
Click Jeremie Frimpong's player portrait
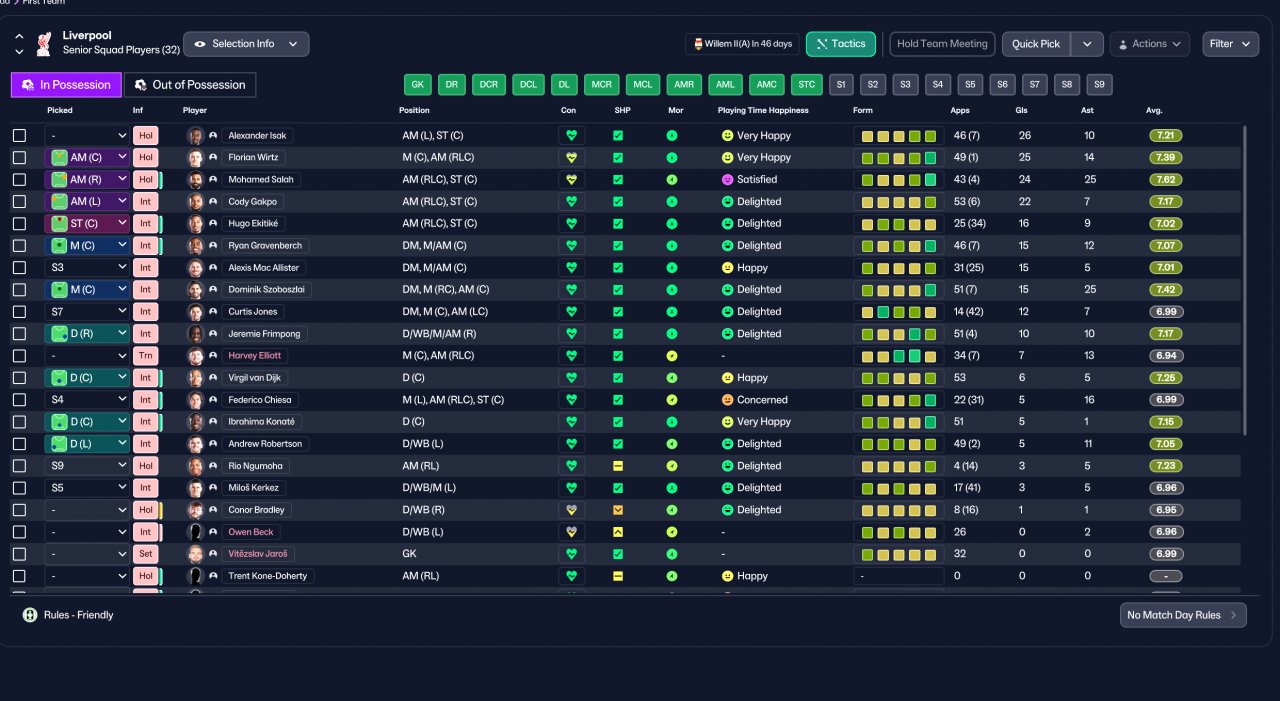coord(195,334)
